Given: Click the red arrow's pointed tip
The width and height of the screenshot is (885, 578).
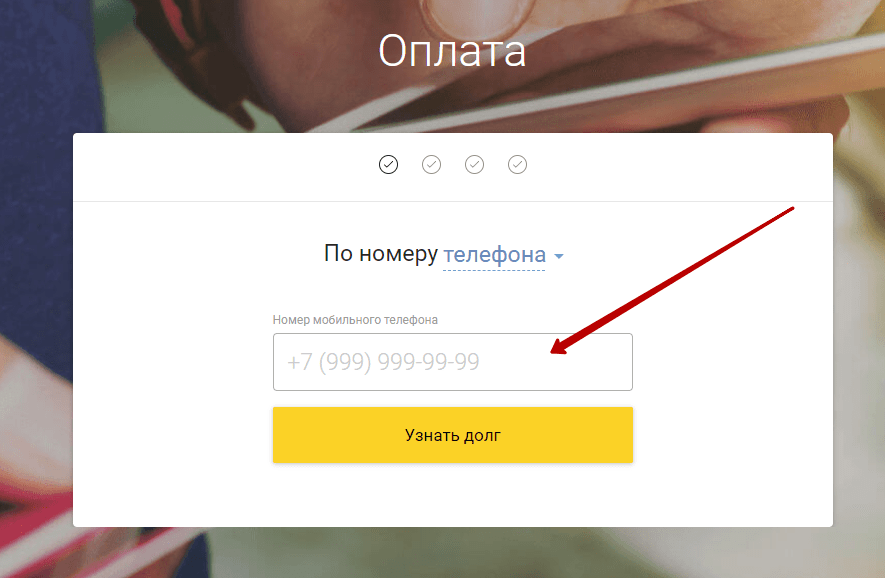Looking at the screenshot, I should 554,351.
